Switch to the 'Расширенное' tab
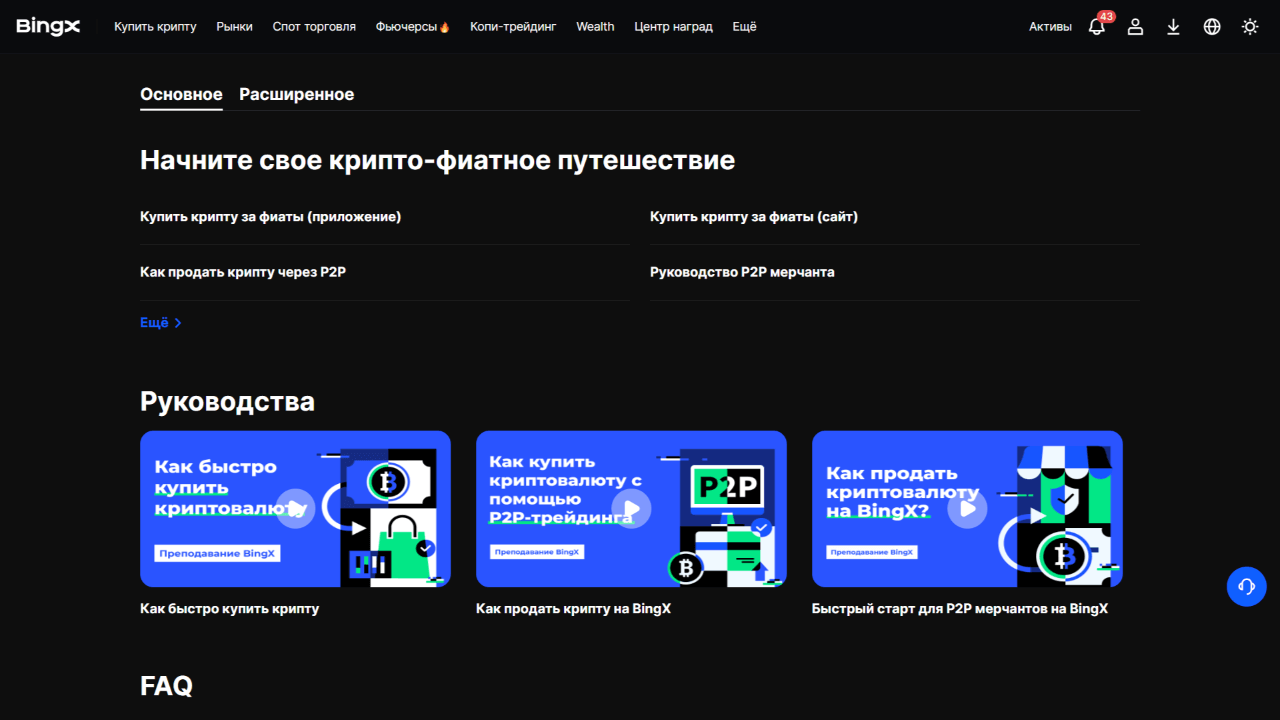The image size is (1280, 720). coord(296,94)
